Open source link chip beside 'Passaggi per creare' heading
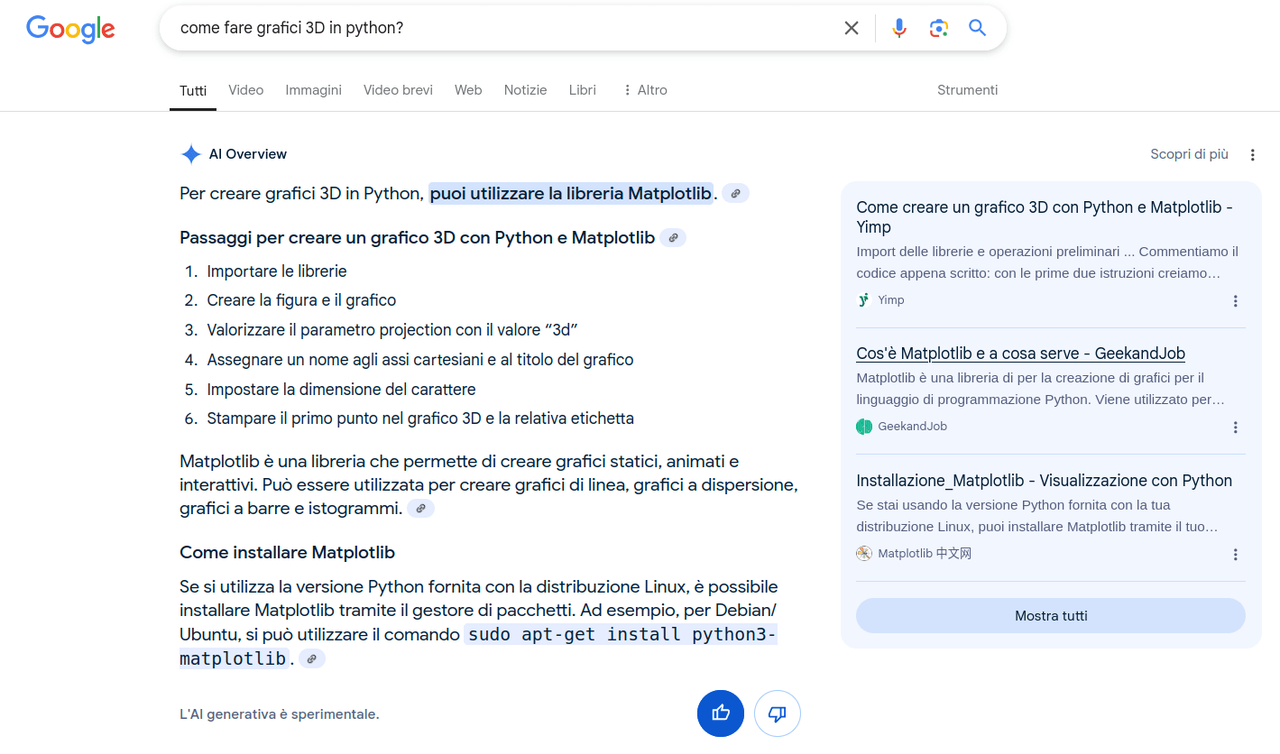 (673, 238)
